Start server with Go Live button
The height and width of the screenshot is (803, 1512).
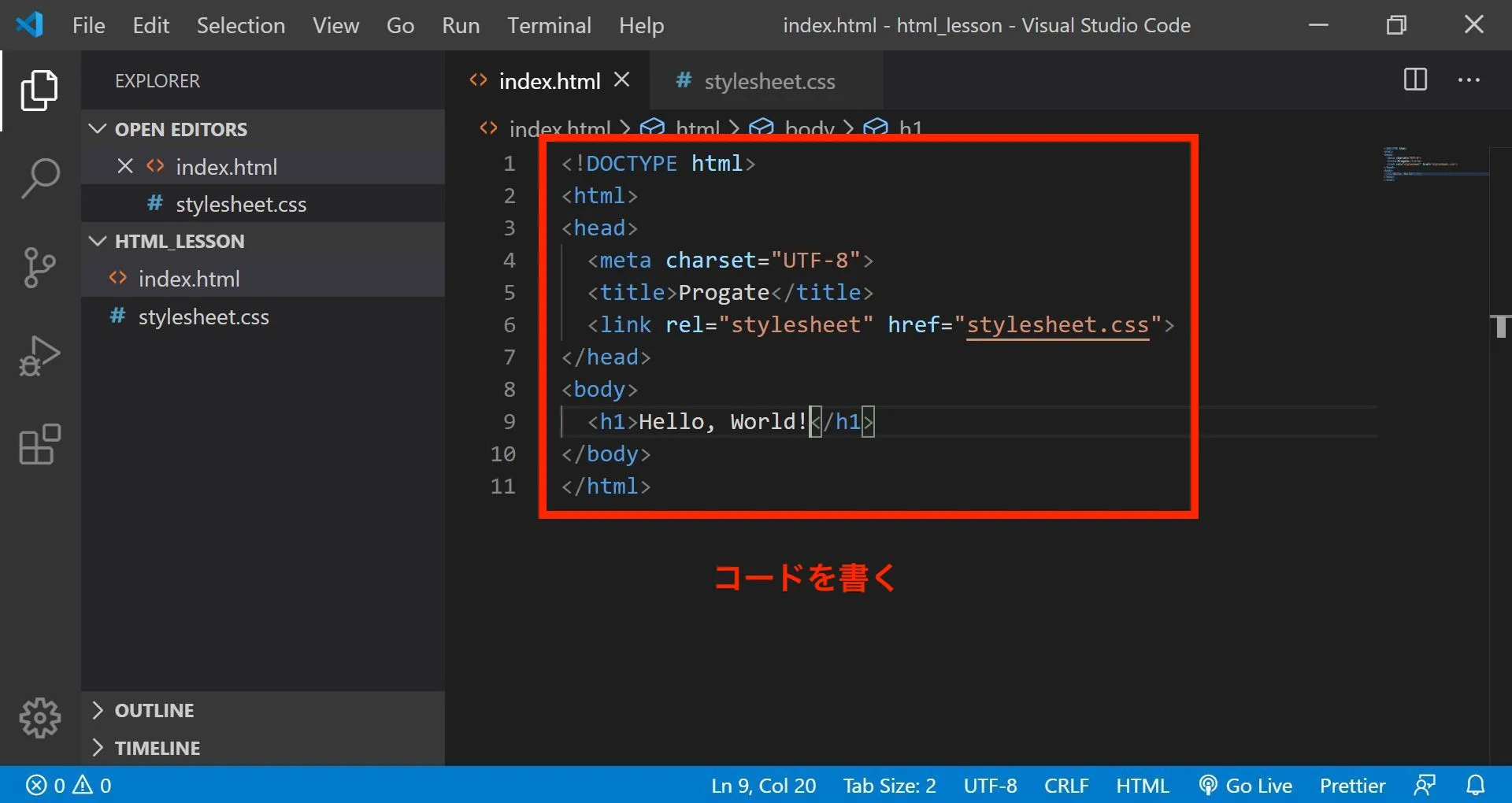(1246, 785)
